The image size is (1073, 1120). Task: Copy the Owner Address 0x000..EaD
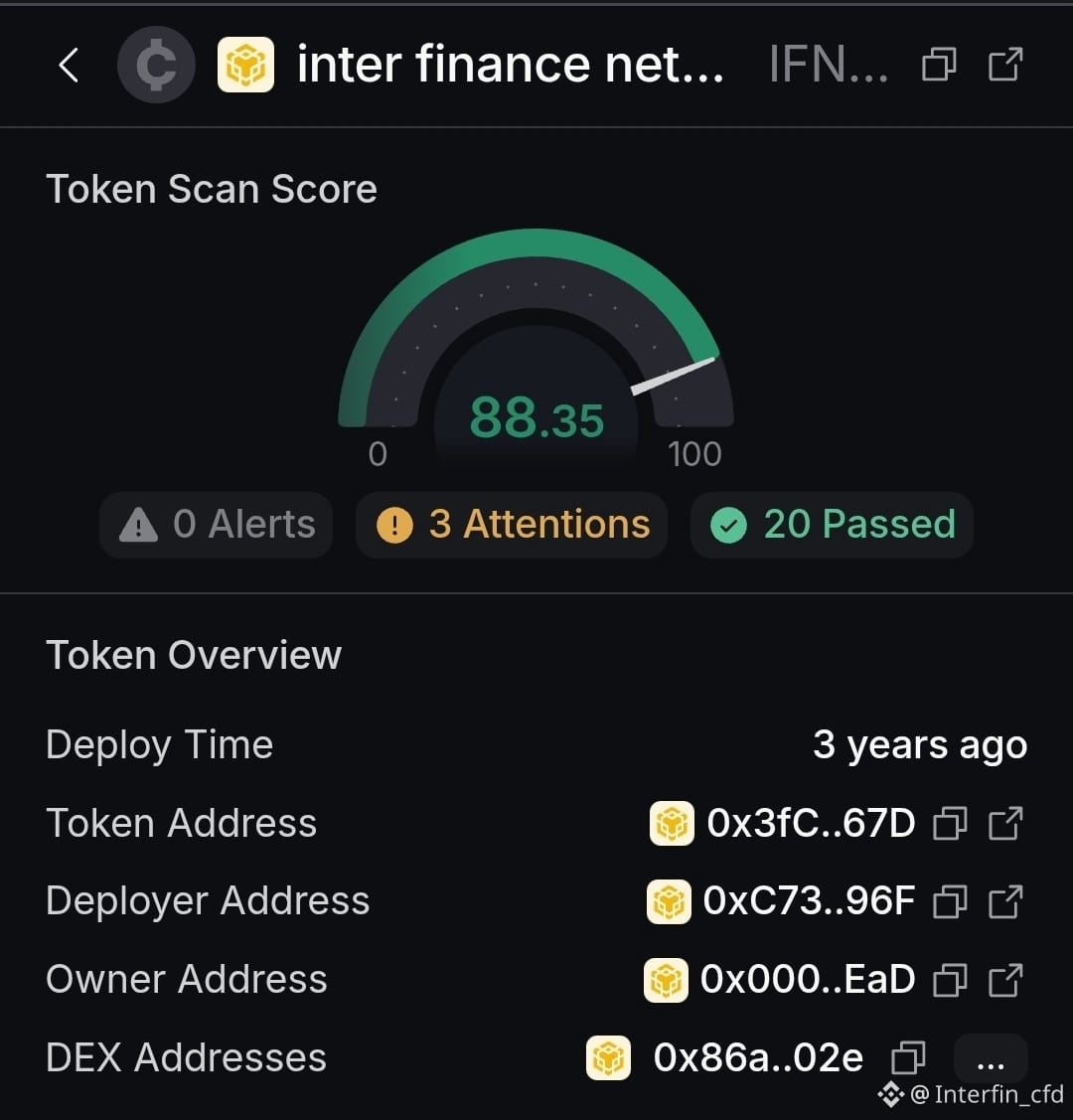point(950,979)
